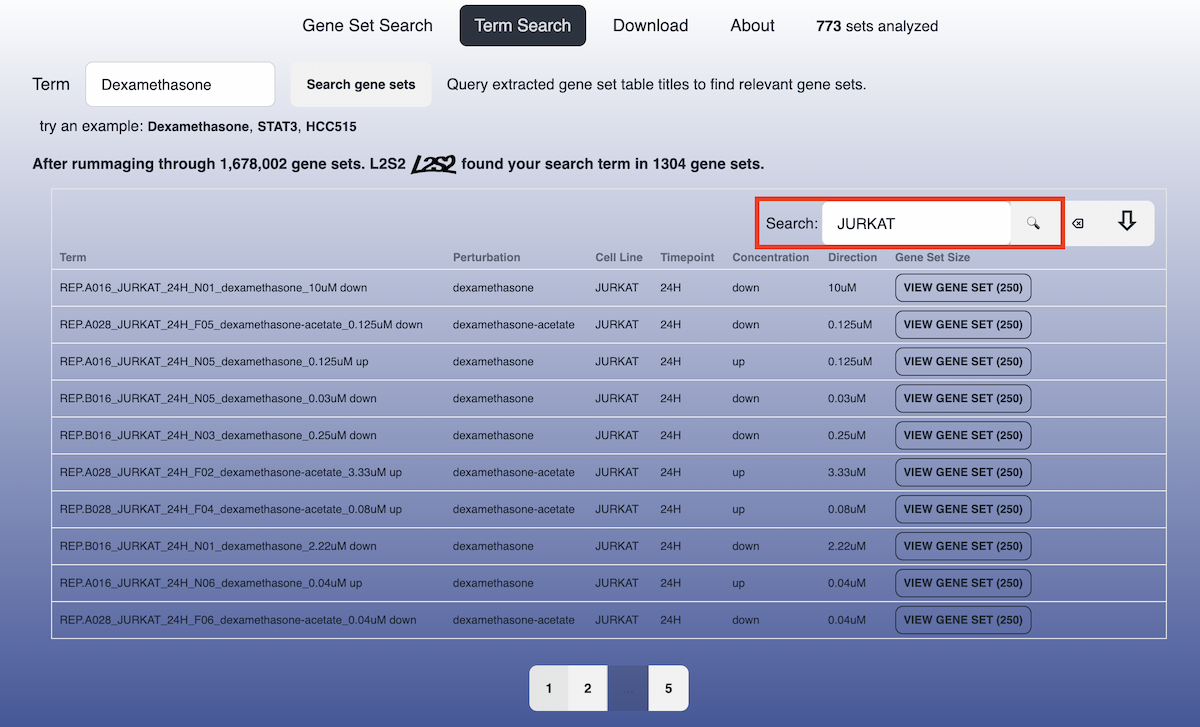Click the download arrow icon
The width and height of the screenshot is (1200, 727).
click(1127, 222)
